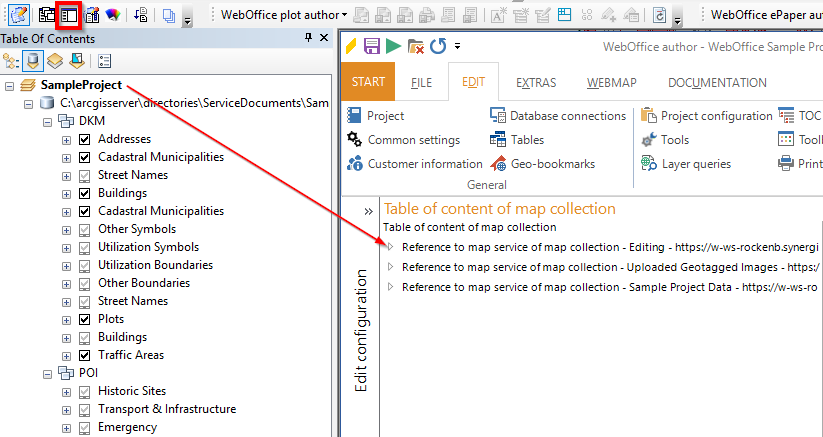Expand the Editing map service reference
Screen dimensions: 823x437
[391, 247]
